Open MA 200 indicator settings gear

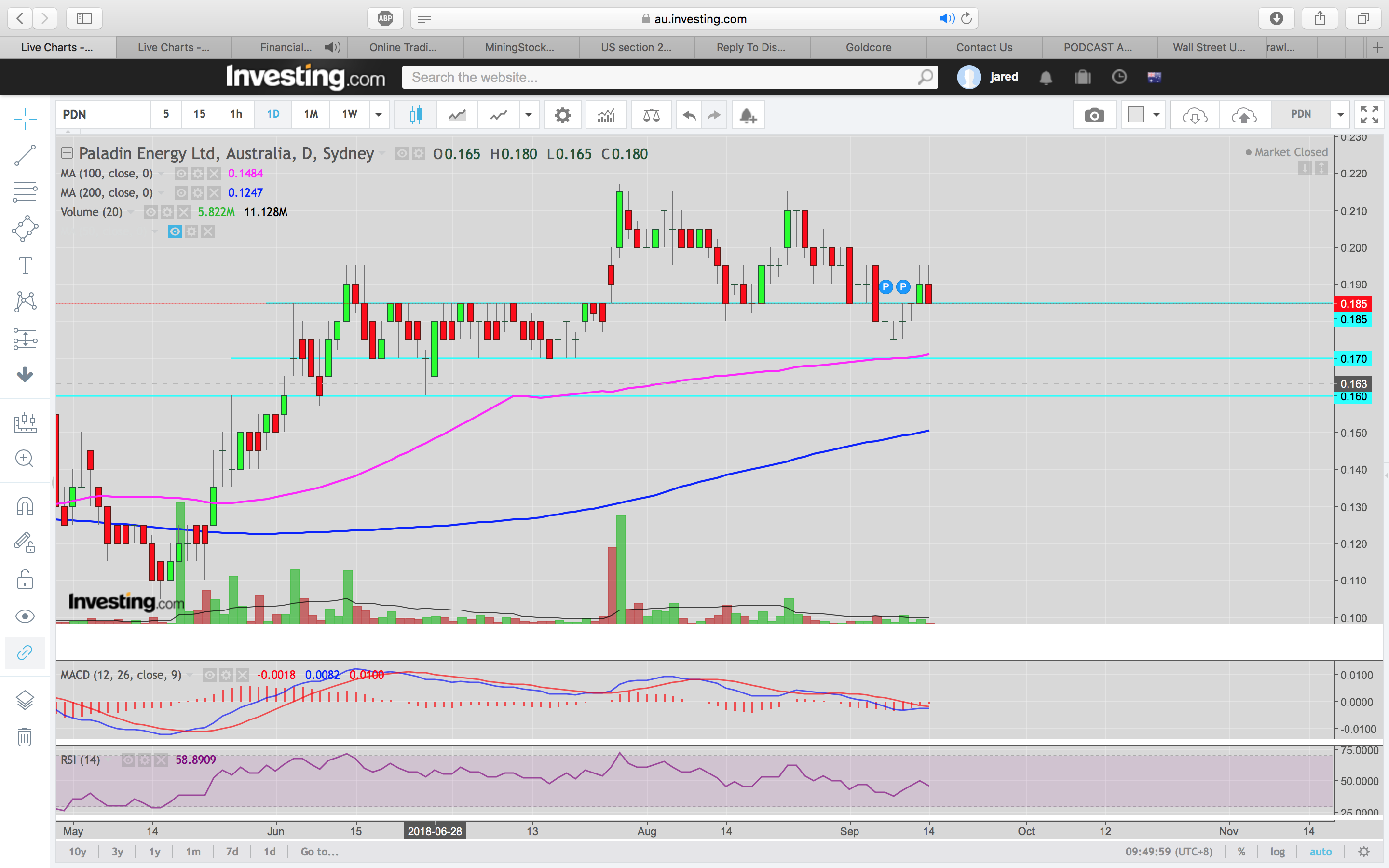pos(197,193)
